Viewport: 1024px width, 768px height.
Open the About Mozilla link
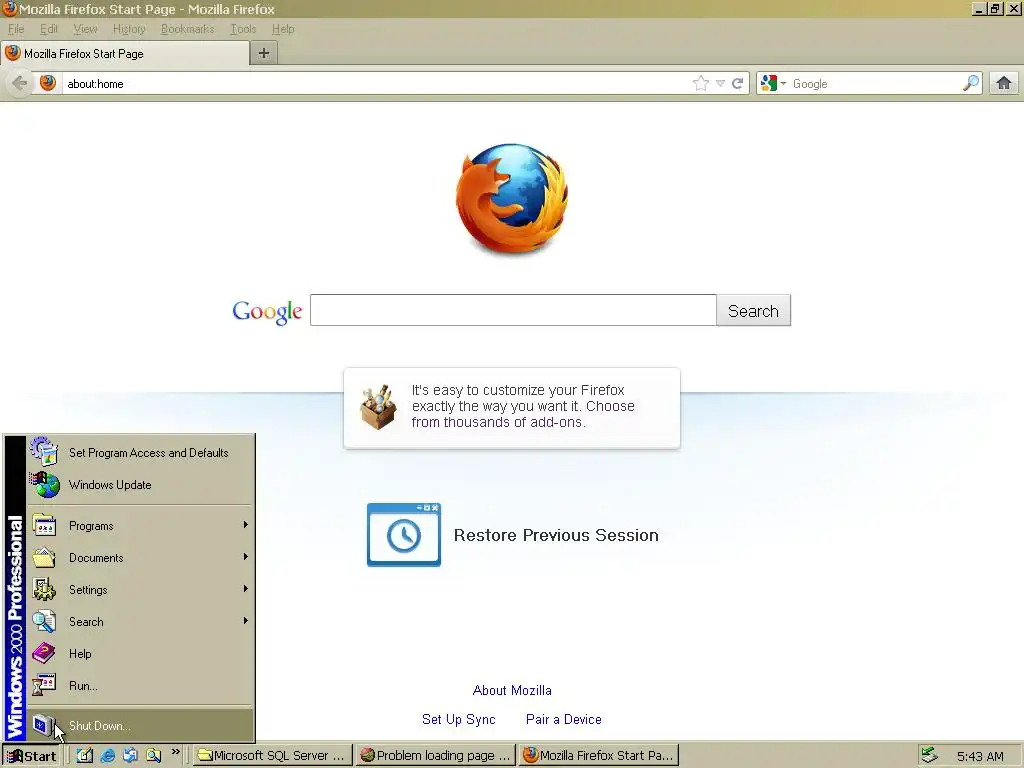pyautogui.click(x=512, y=690)
